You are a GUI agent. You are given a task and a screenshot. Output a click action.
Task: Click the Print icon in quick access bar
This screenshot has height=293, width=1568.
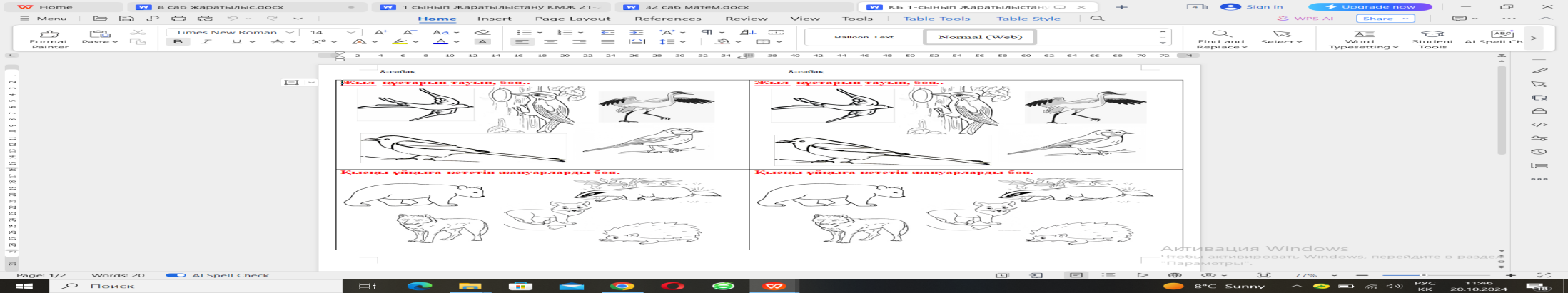tap(178, 19)
